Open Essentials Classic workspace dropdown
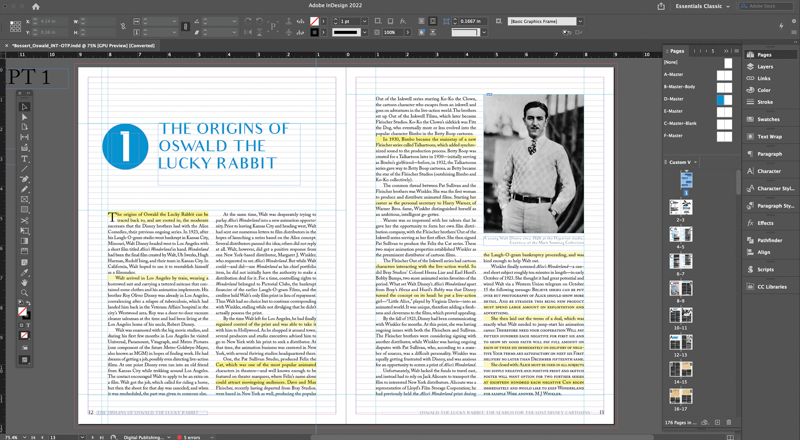This screenshot has width=800, height=440. pyautogui.click(x=702, y=6)
